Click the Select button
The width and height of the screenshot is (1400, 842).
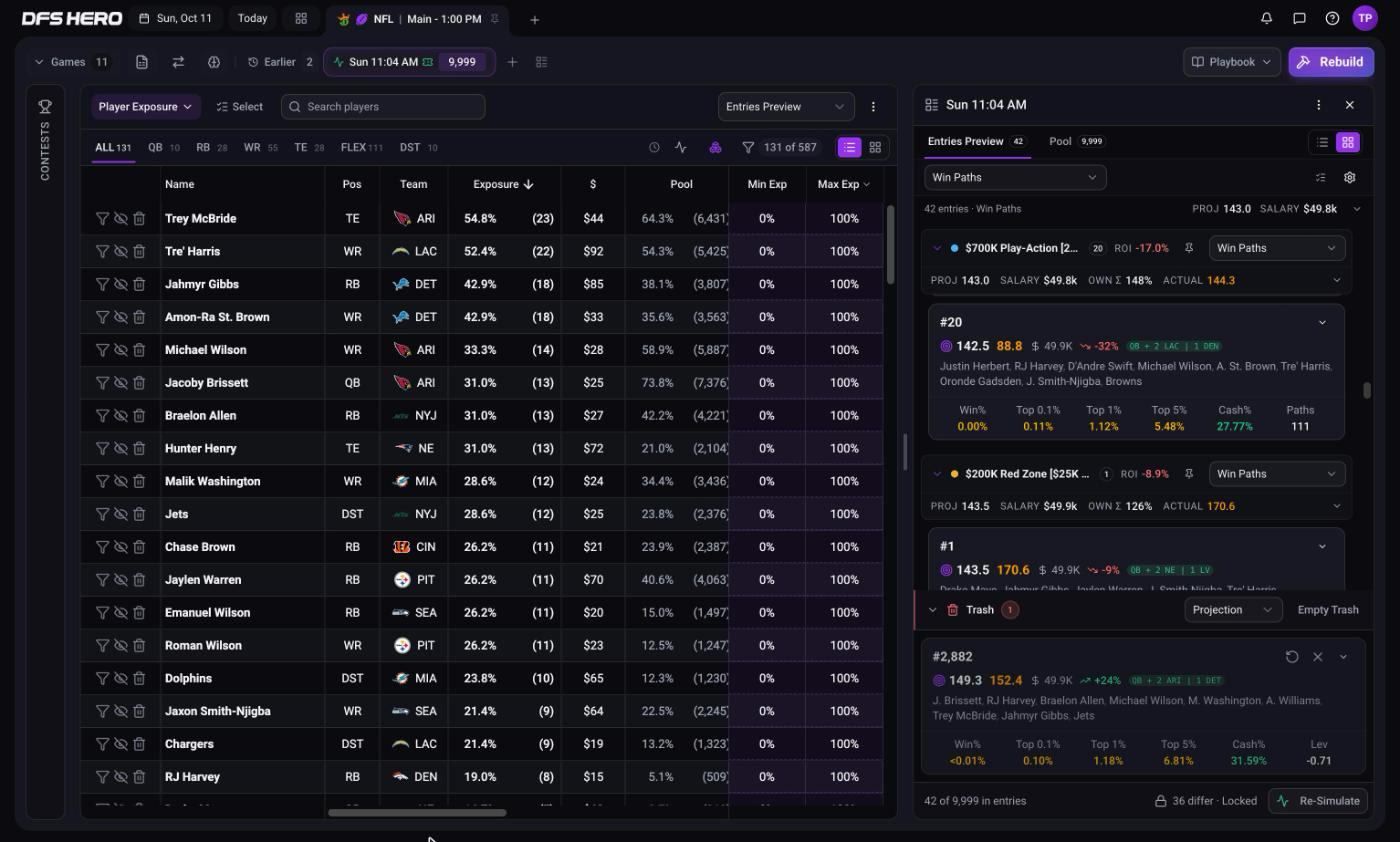[240, 106]
